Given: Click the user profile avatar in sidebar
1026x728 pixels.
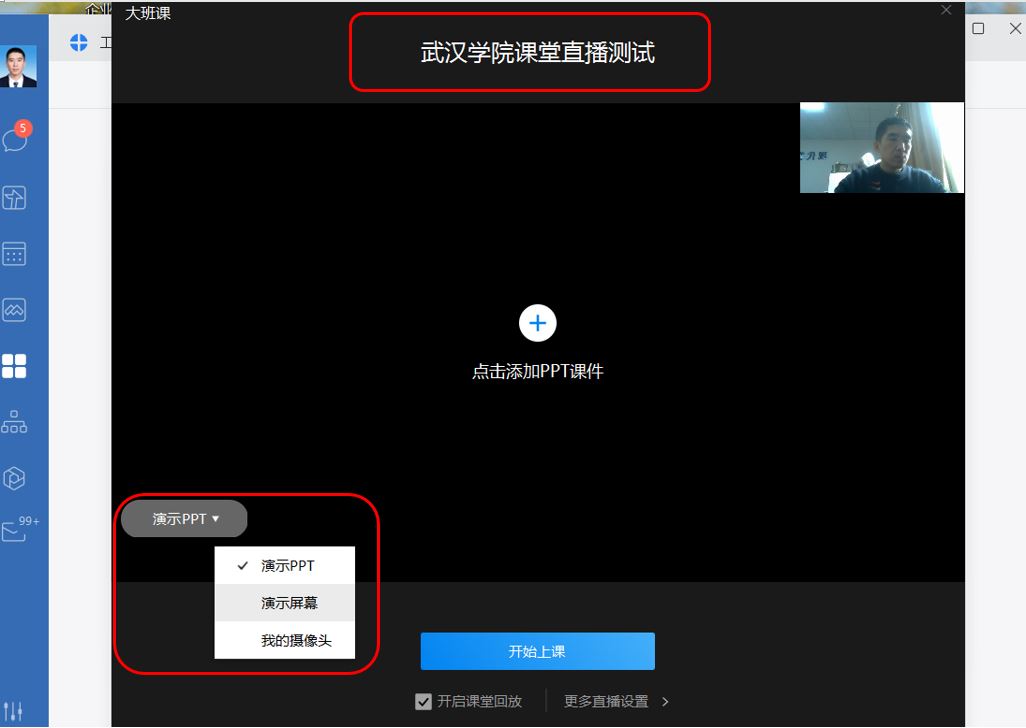Looking at the screenshot, I should tap(19, 67).
